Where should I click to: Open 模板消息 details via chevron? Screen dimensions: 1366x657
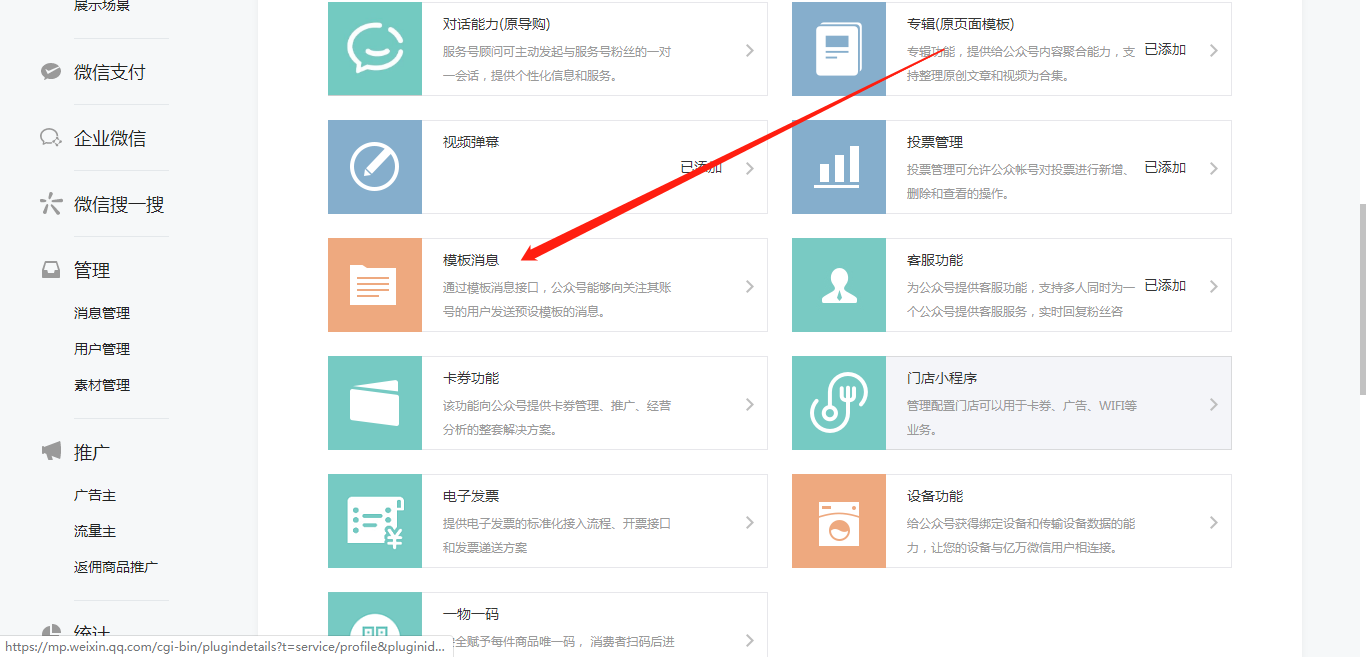point(750,286)
